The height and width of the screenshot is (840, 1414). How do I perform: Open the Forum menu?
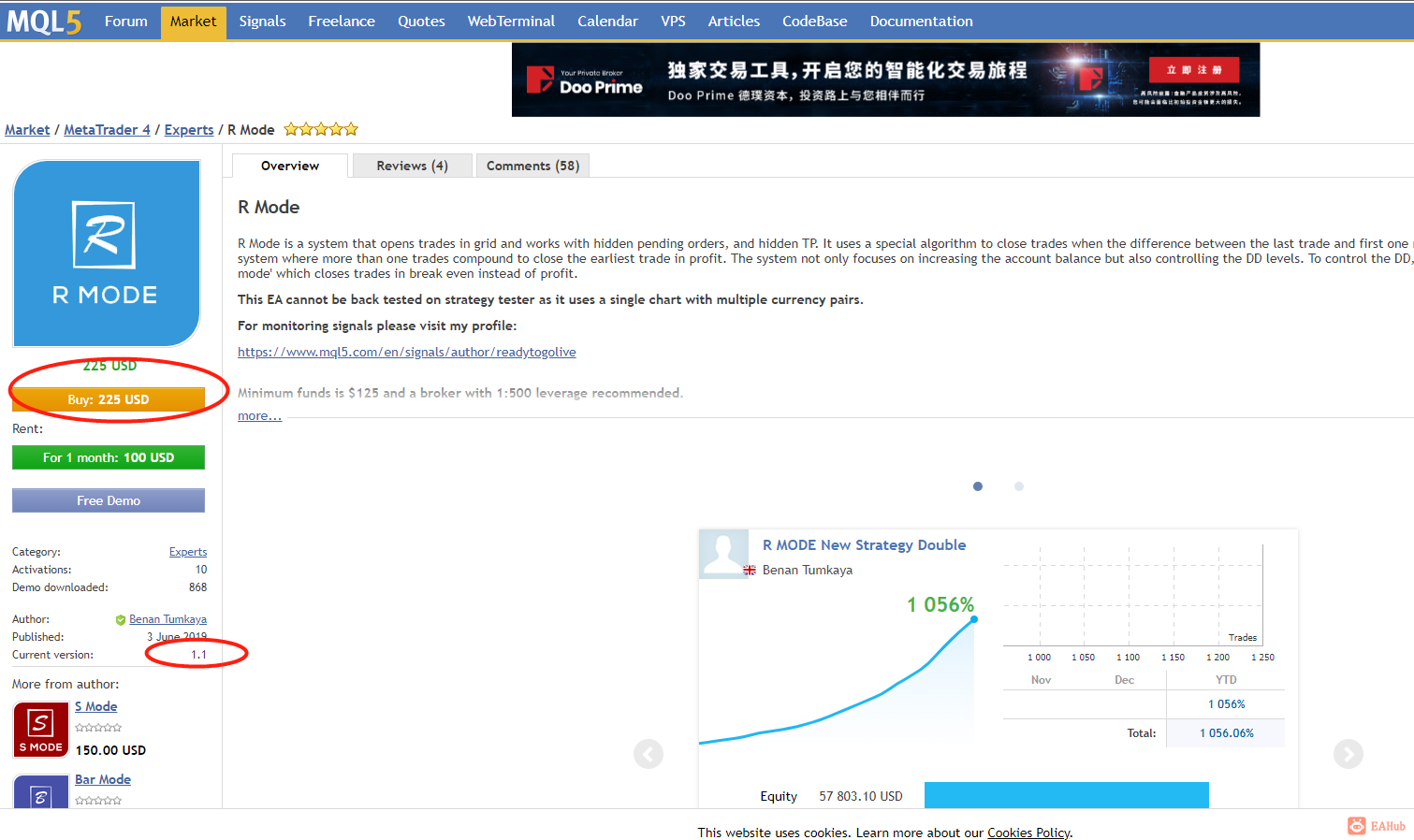(126, 22)
